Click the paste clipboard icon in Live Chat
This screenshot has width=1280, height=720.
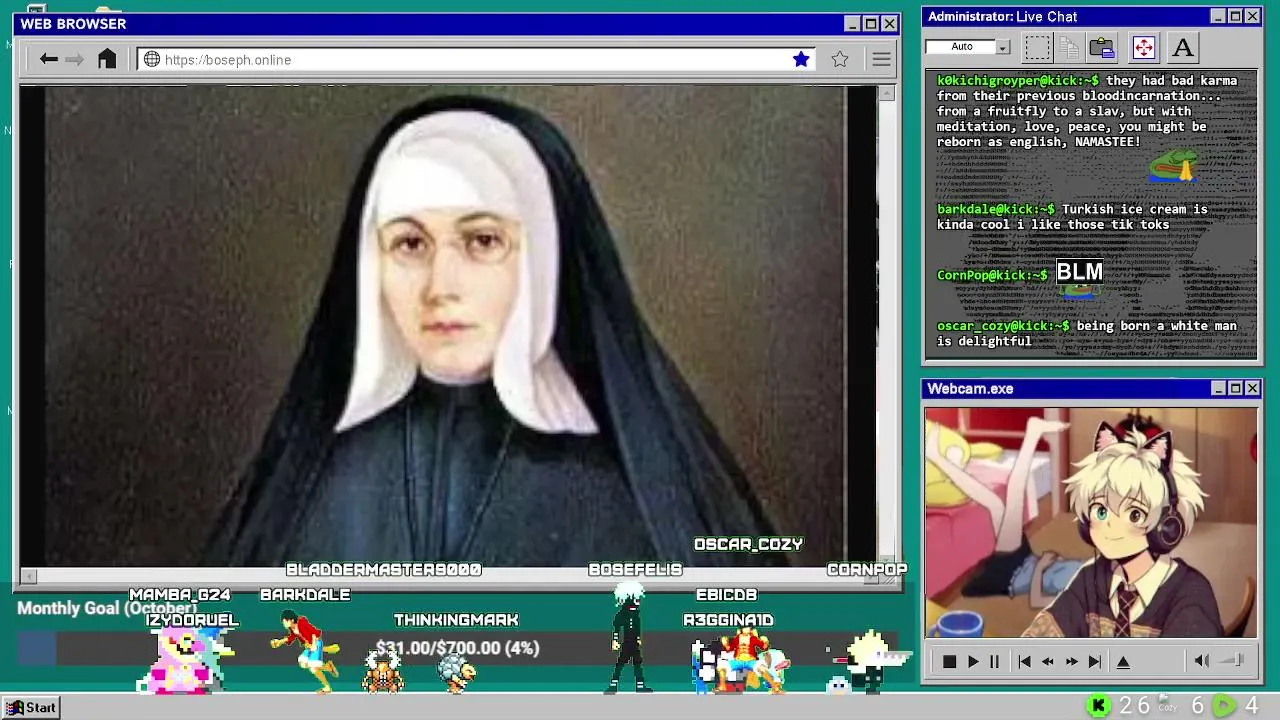point(1102,47)
